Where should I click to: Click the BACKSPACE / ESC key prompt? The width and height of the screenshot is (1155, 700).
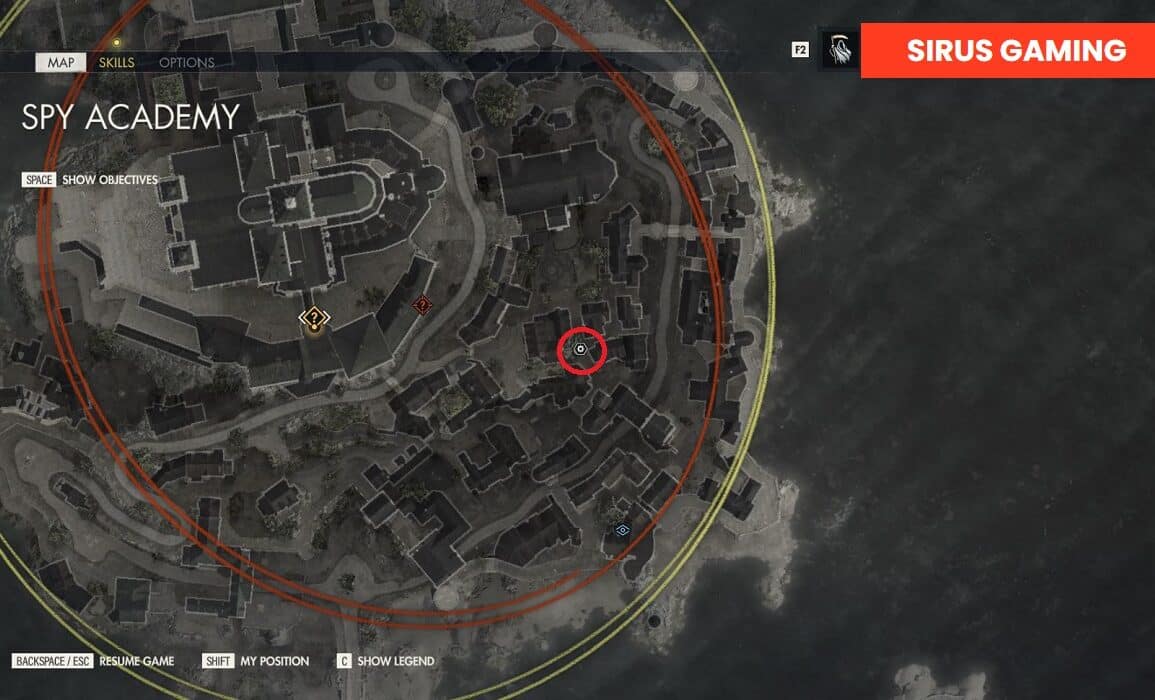(x=52, y=661)
